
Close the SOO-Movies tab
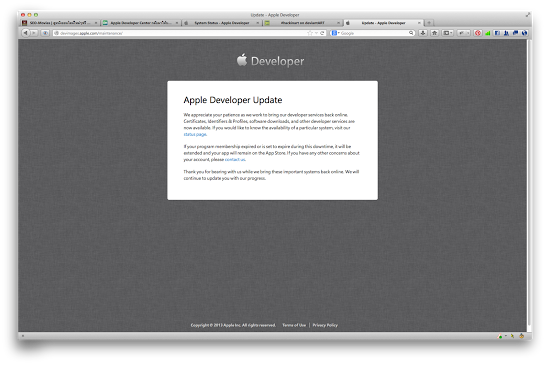[x=96, y=23]
